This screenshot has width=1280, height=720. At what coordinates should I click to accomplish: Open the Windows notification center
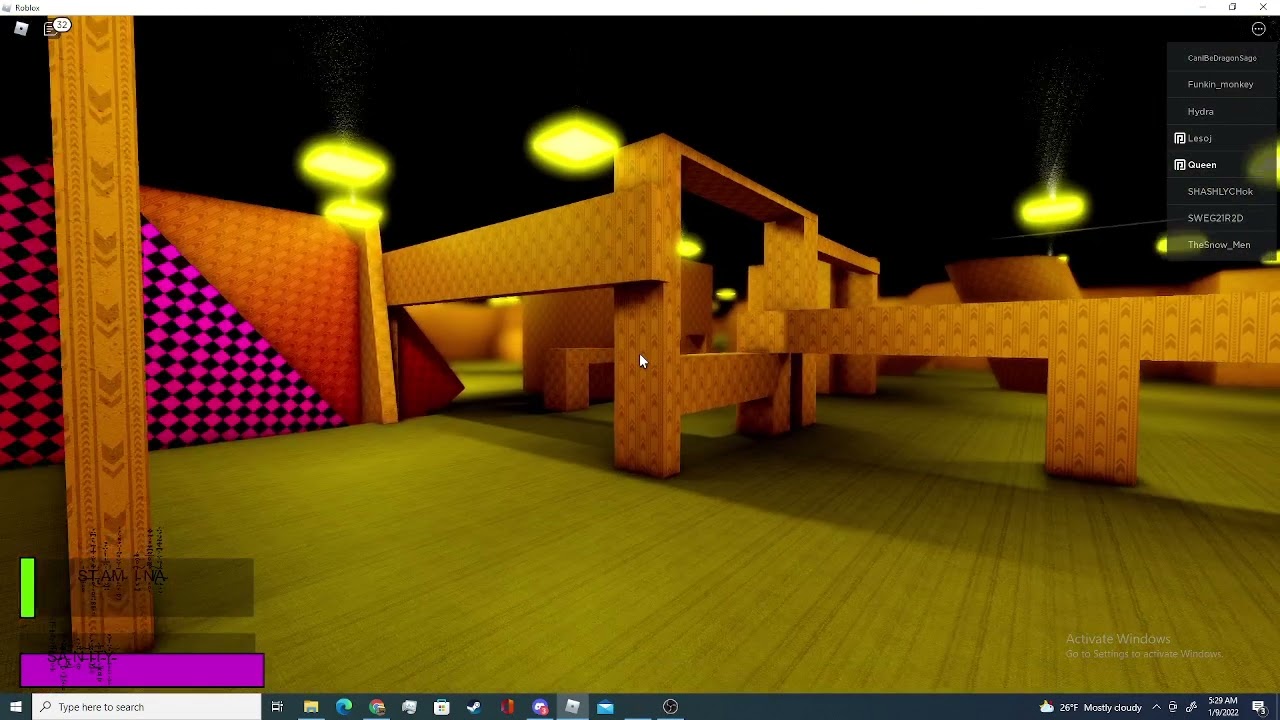coord(1259,707)
